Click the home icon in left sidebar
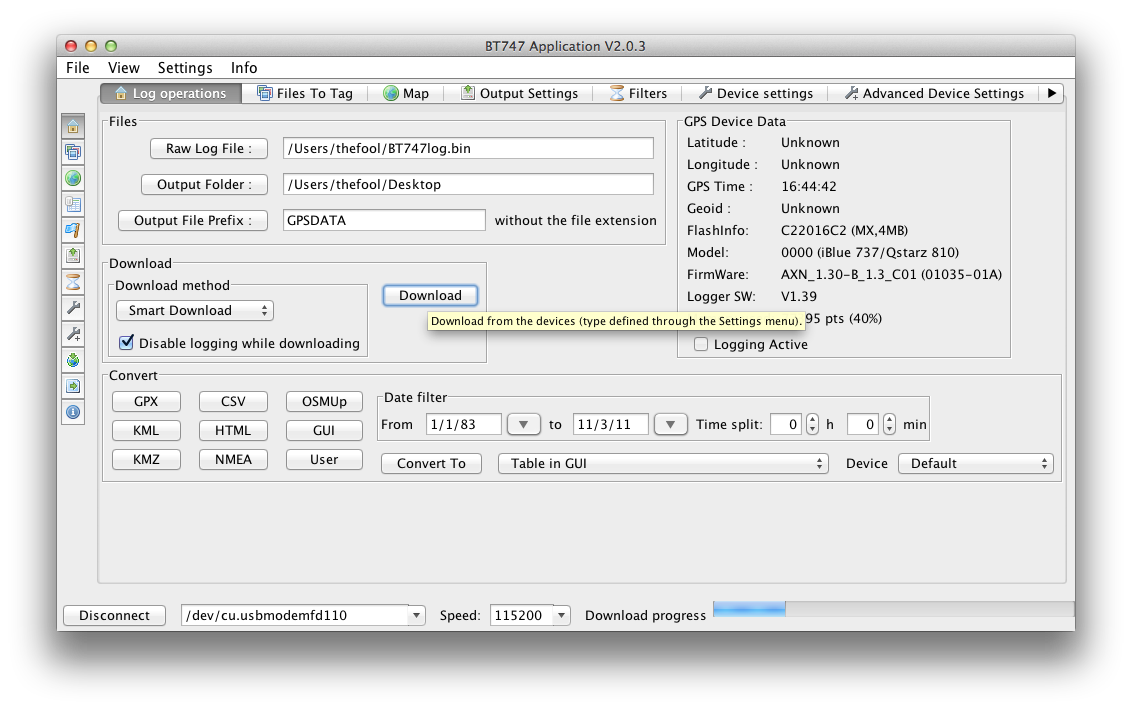Viewport: 1132px width, 710px height. pos(73,126)
